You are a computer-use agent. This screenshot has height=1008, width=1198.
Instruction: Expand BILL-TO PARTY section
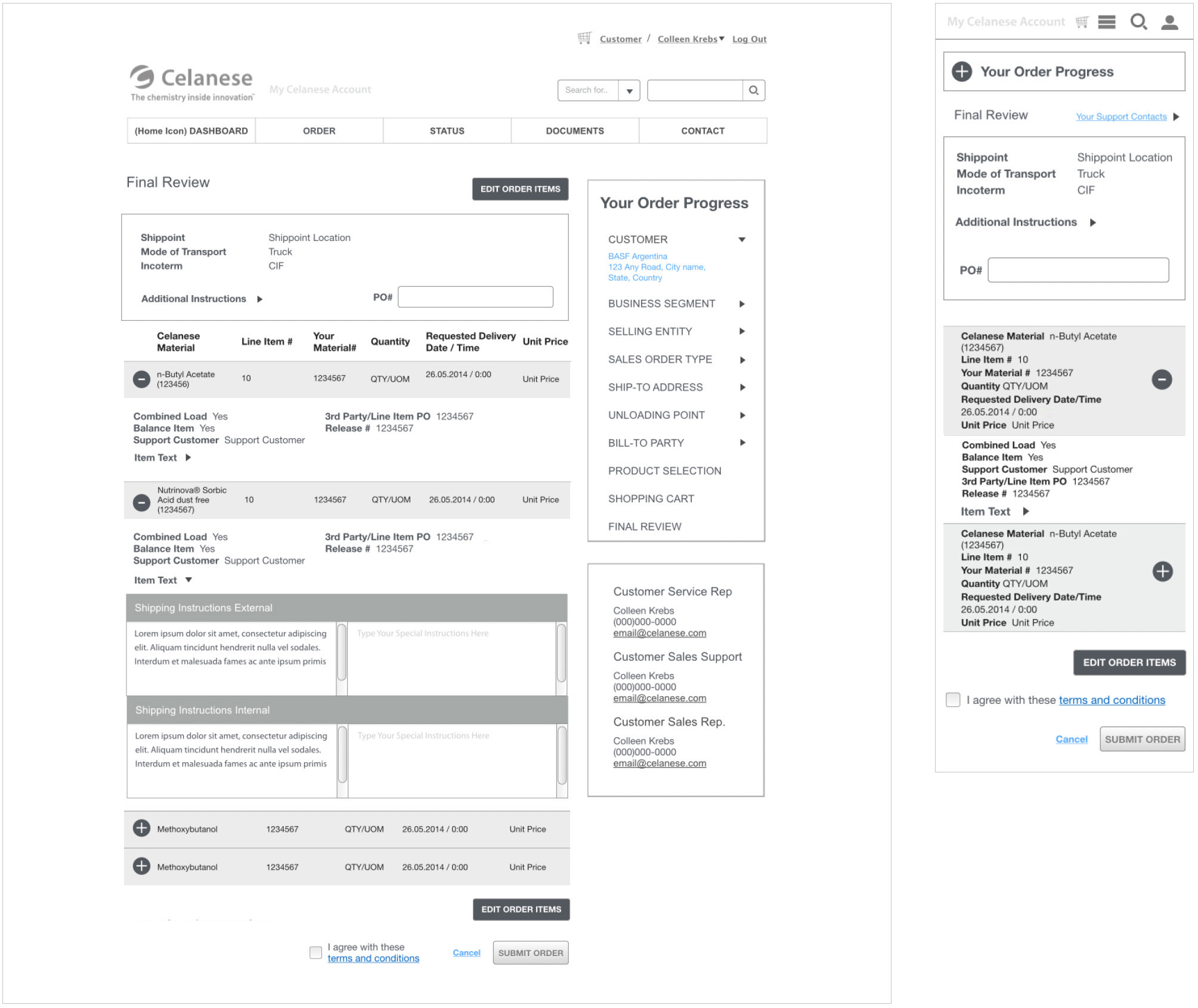(x=742, y=443)
